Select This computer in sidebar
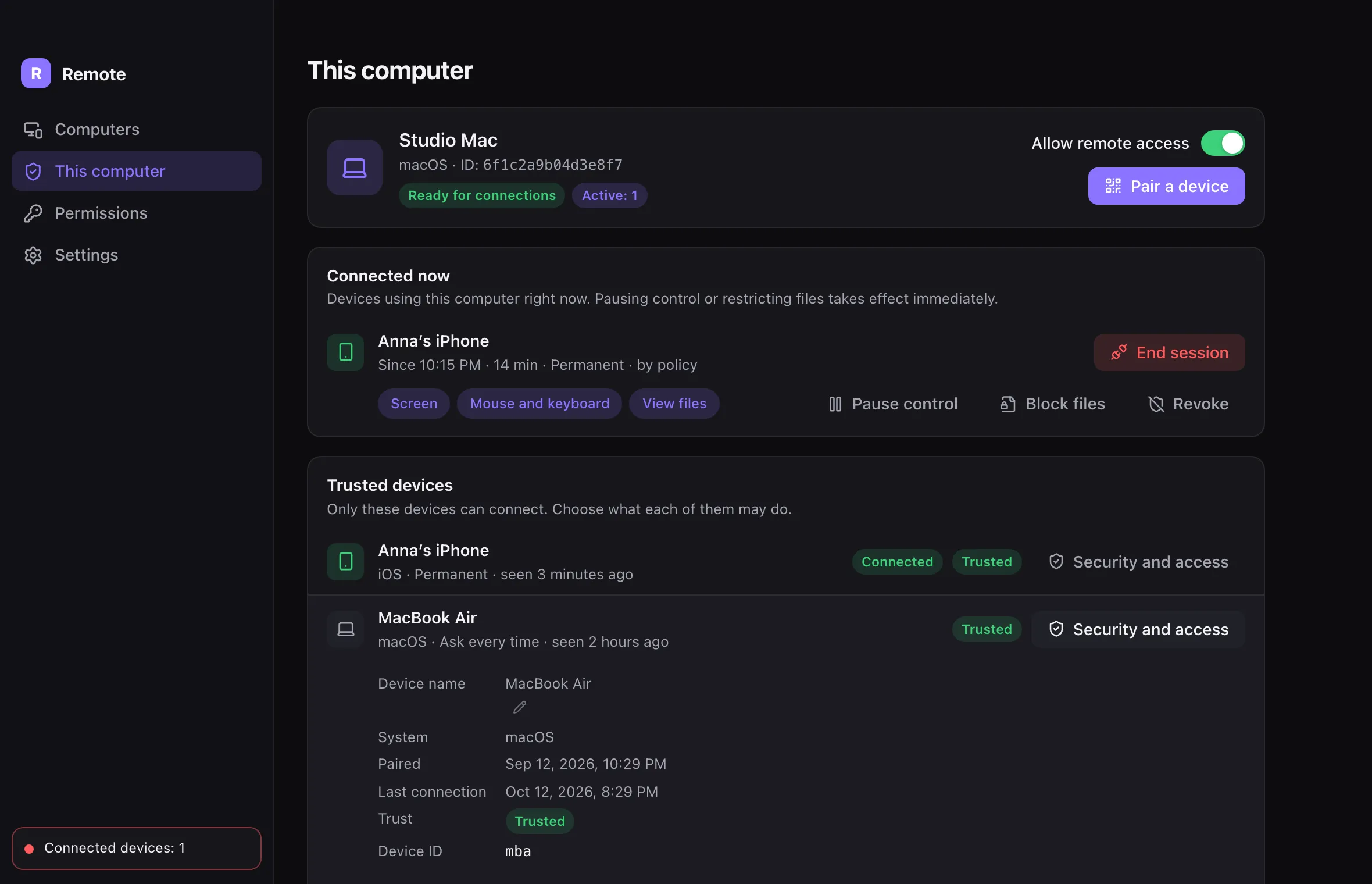 pyautogui.click(x=137, y=171)
